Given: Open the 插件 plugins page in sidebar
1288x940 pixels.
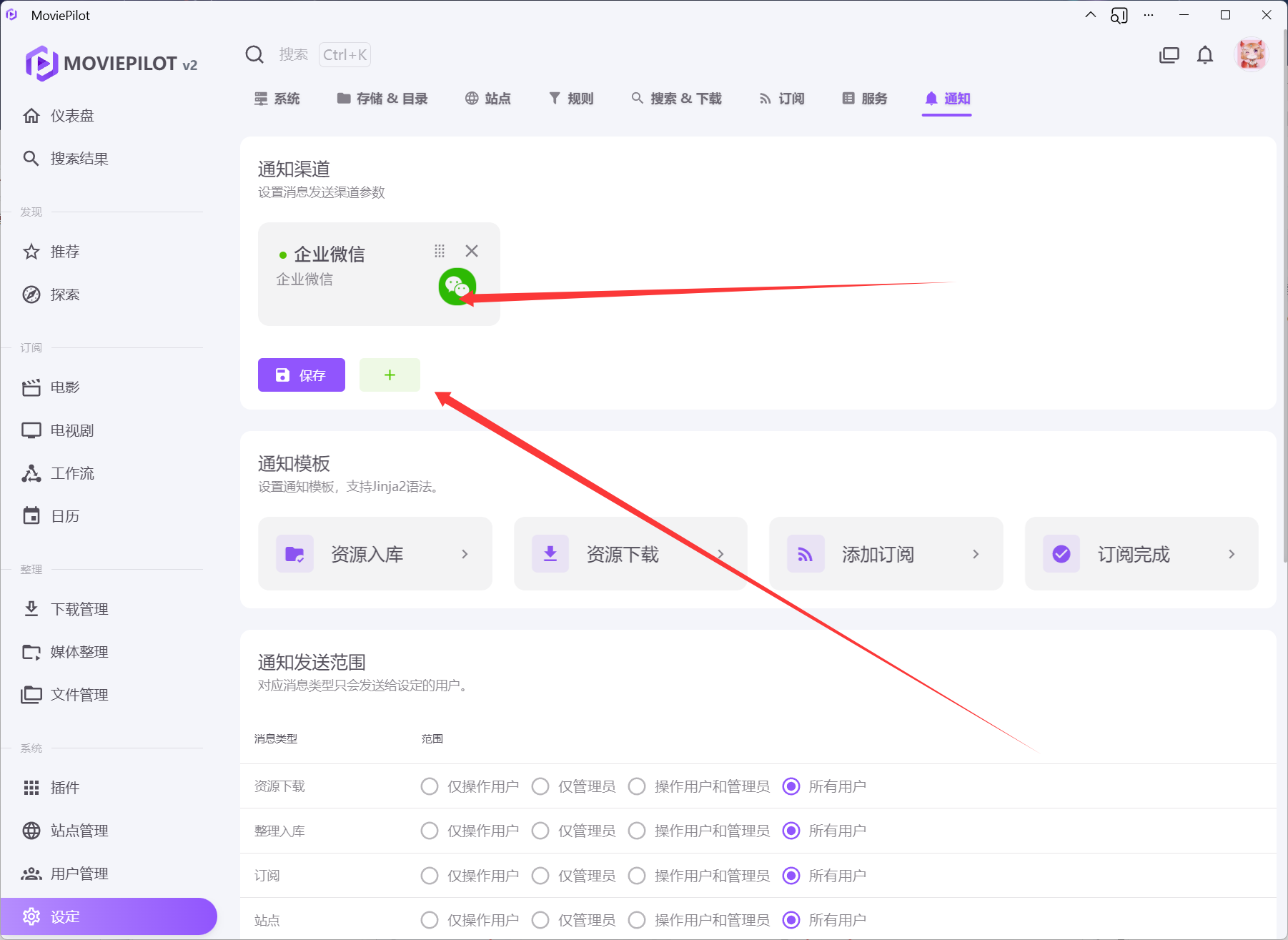Looking at the screenshot, I should [64, 788].
